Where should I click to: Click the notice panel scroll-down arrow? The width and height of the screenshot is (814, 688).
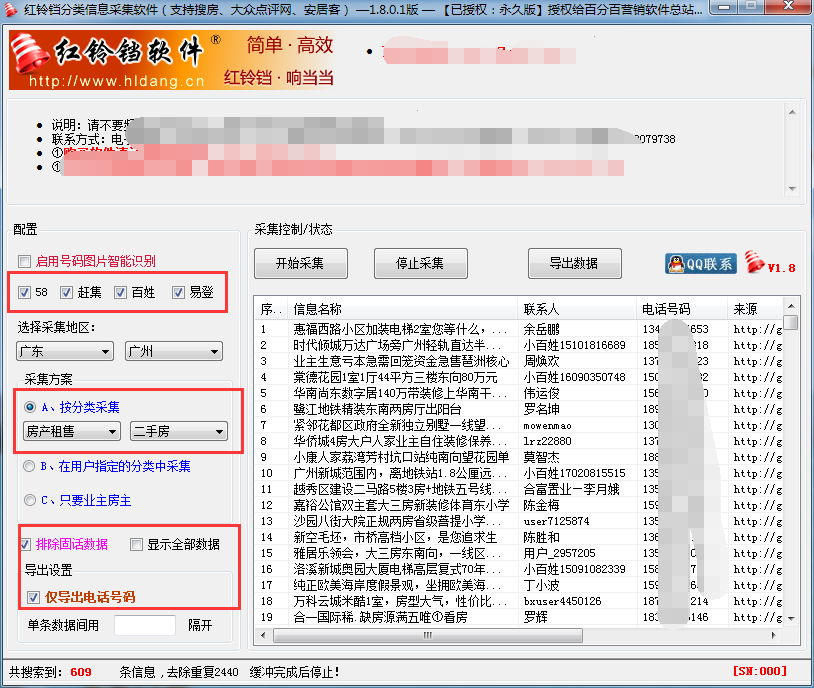(x=792, y=189)
